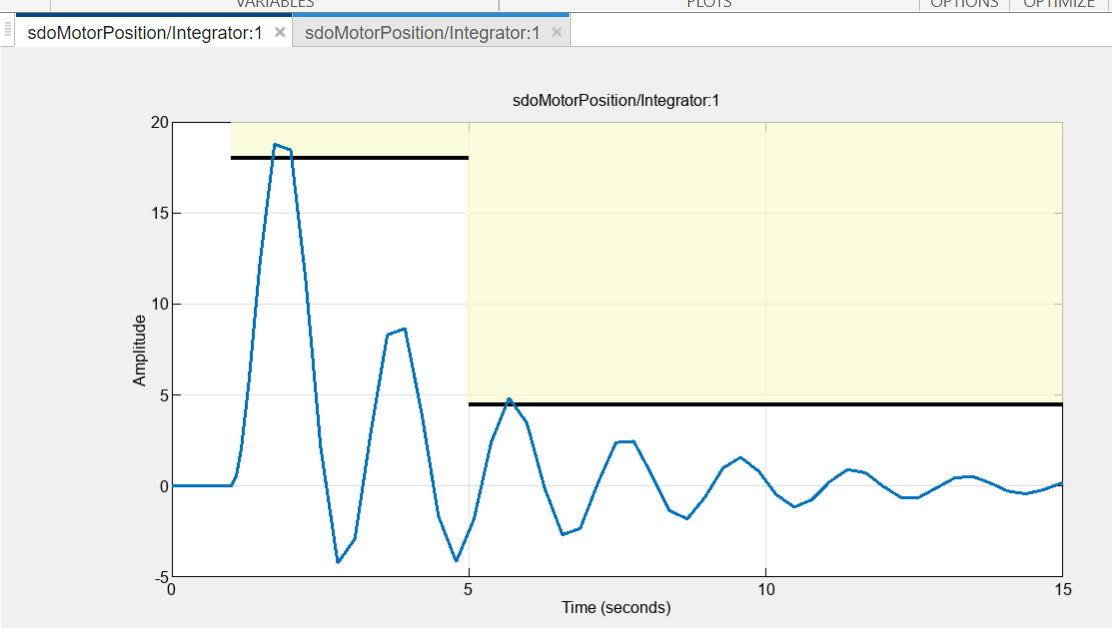Open the OPTIMIZE ribbon section label
Screen dimensions: 1112x628
(x=1059, y=4)
